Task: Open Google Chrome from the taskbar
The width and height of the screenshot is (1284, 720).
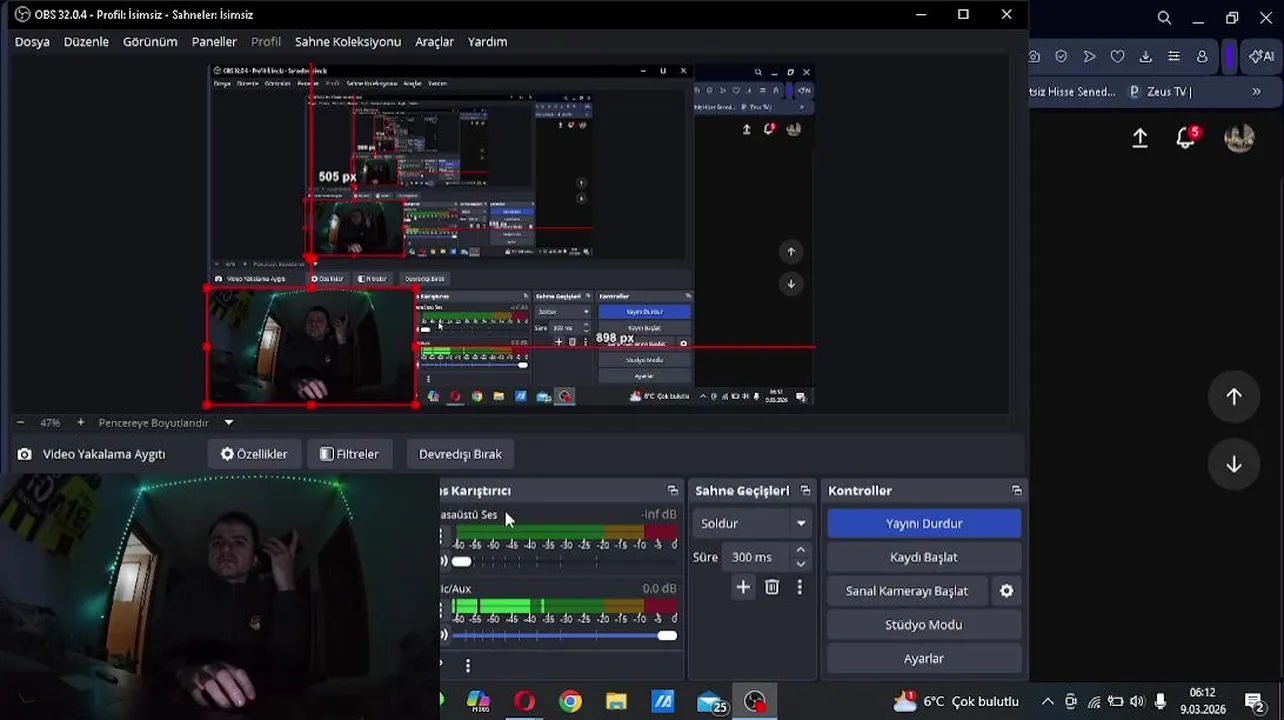Action: [x=570, y=702]
